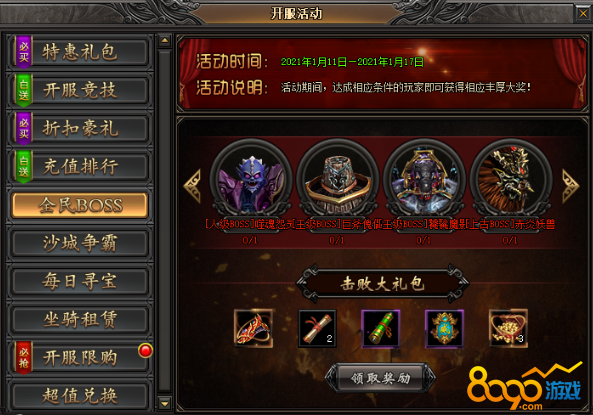This screenshot has width=593, height=415.
Task: Click the gold coin bag reward
Action: (508, 328)
